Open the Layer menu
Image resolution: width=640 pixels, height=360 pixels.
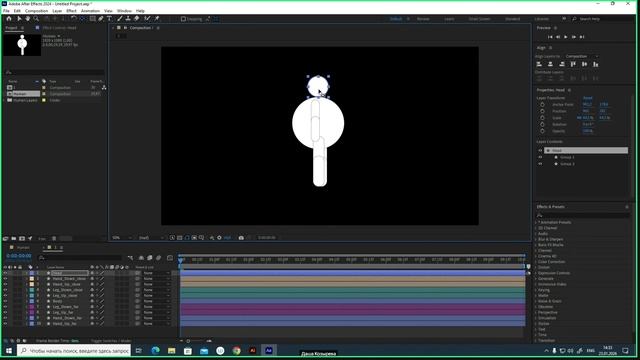click(57, 11)
